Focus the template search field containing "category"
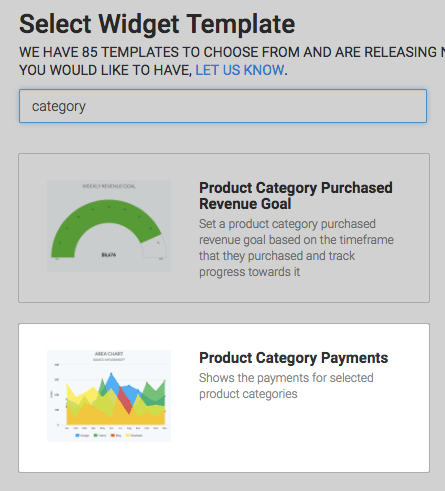Viewport: 445px width, 491px height. click(223, 106)
